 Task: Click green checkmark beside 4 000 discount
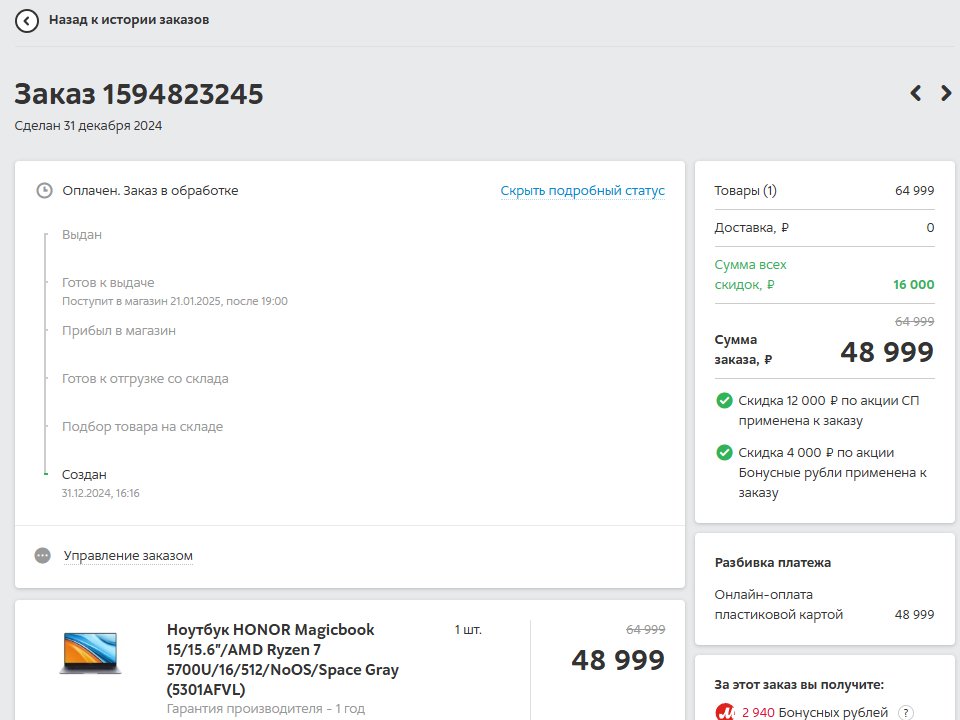tap(724, 452)
